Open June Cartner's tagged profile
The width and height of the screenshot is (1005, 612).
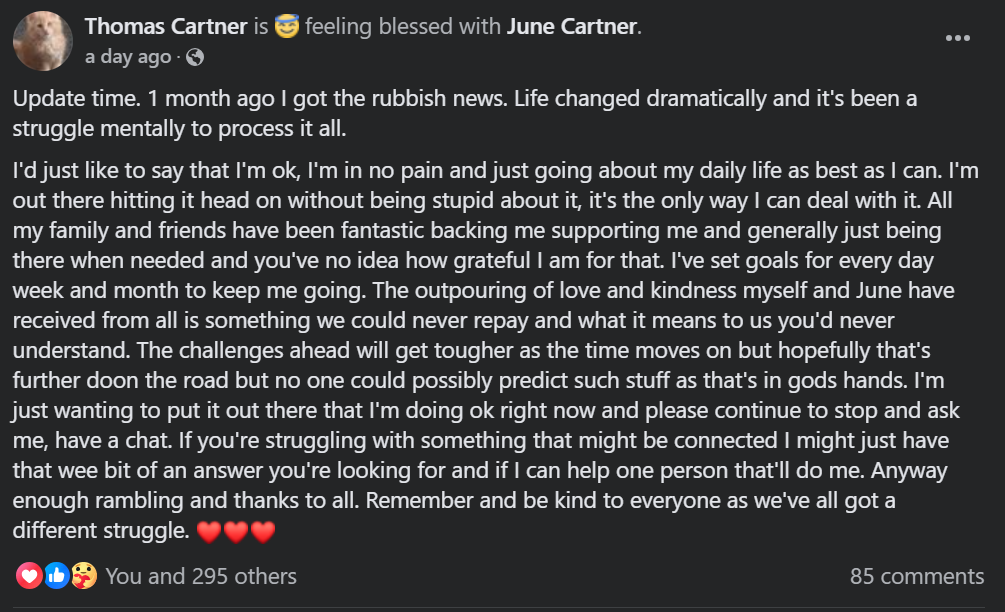572,26
